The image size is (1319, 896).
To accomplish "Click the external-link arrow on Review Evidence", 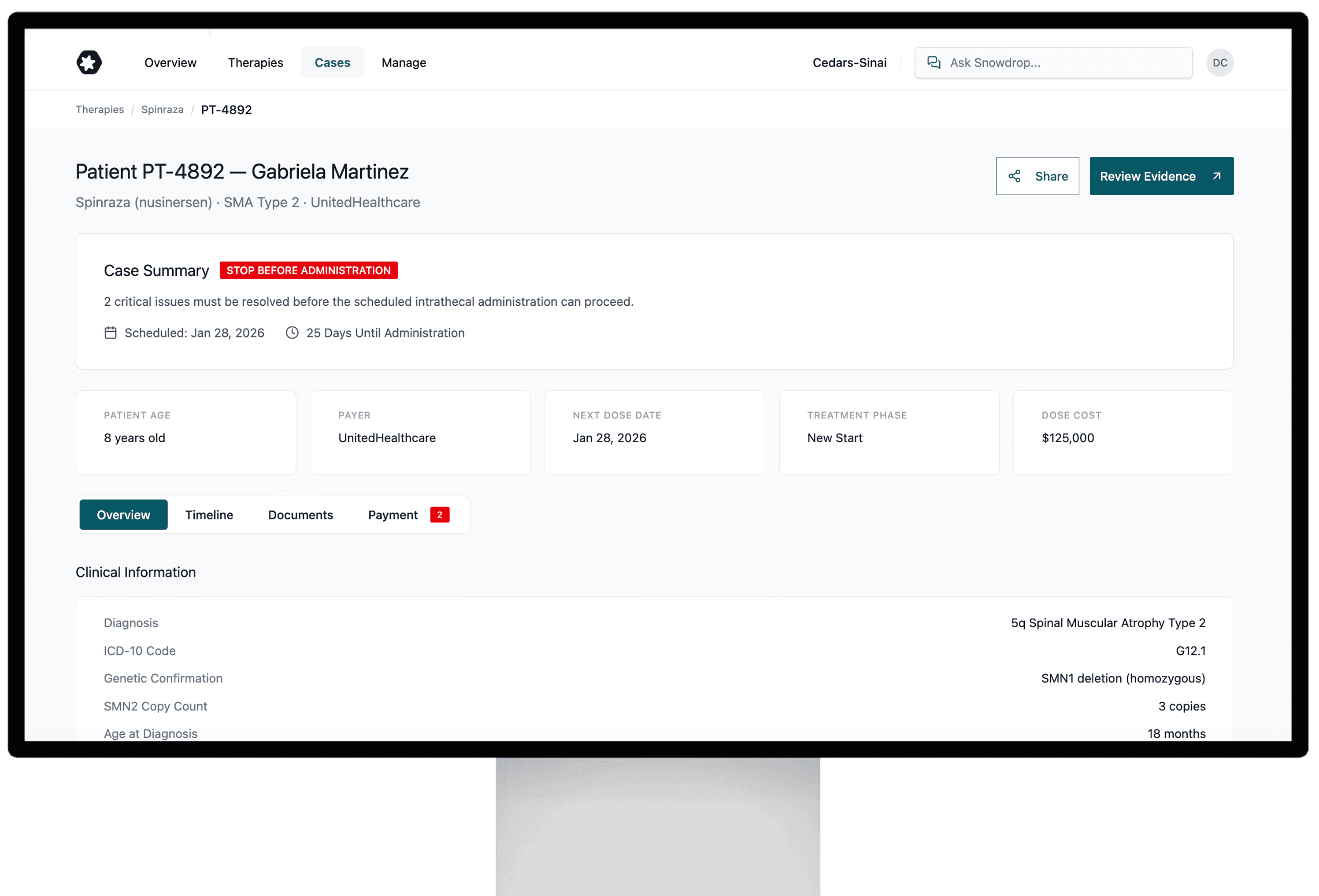I will tap(1216, 176).
